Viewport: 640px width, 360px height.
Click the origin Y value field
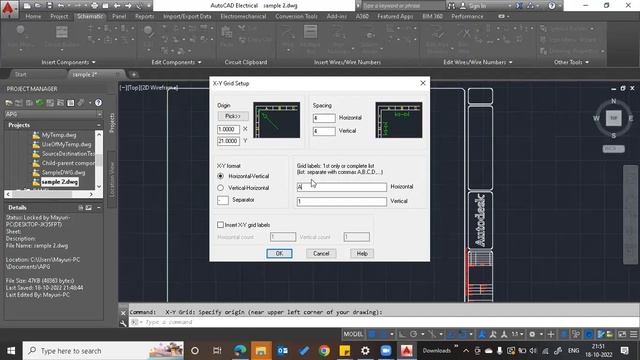[x=228, y=141]
